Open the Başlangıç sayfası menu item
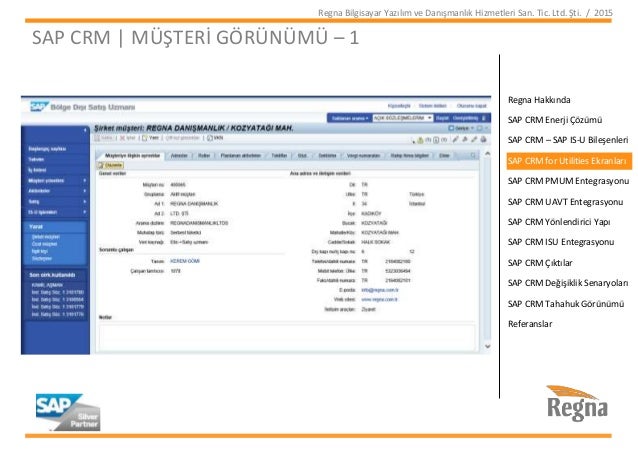Viewport: 638px width, 450px height. click(x=47, y=149)
